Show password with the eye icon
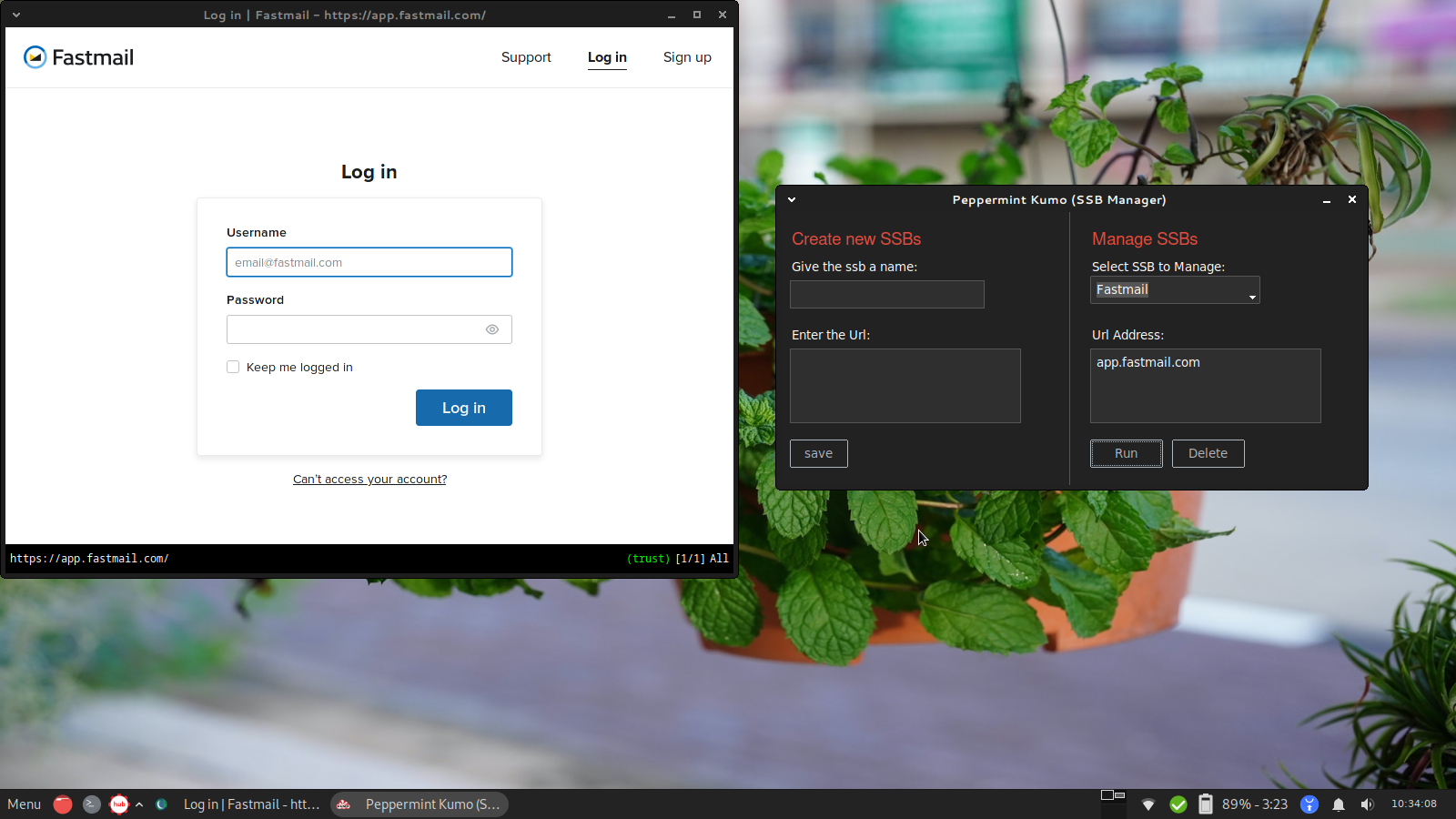The width and height of the screenshot is (1456, 819). pyautogui.click(x=492, y=329)
